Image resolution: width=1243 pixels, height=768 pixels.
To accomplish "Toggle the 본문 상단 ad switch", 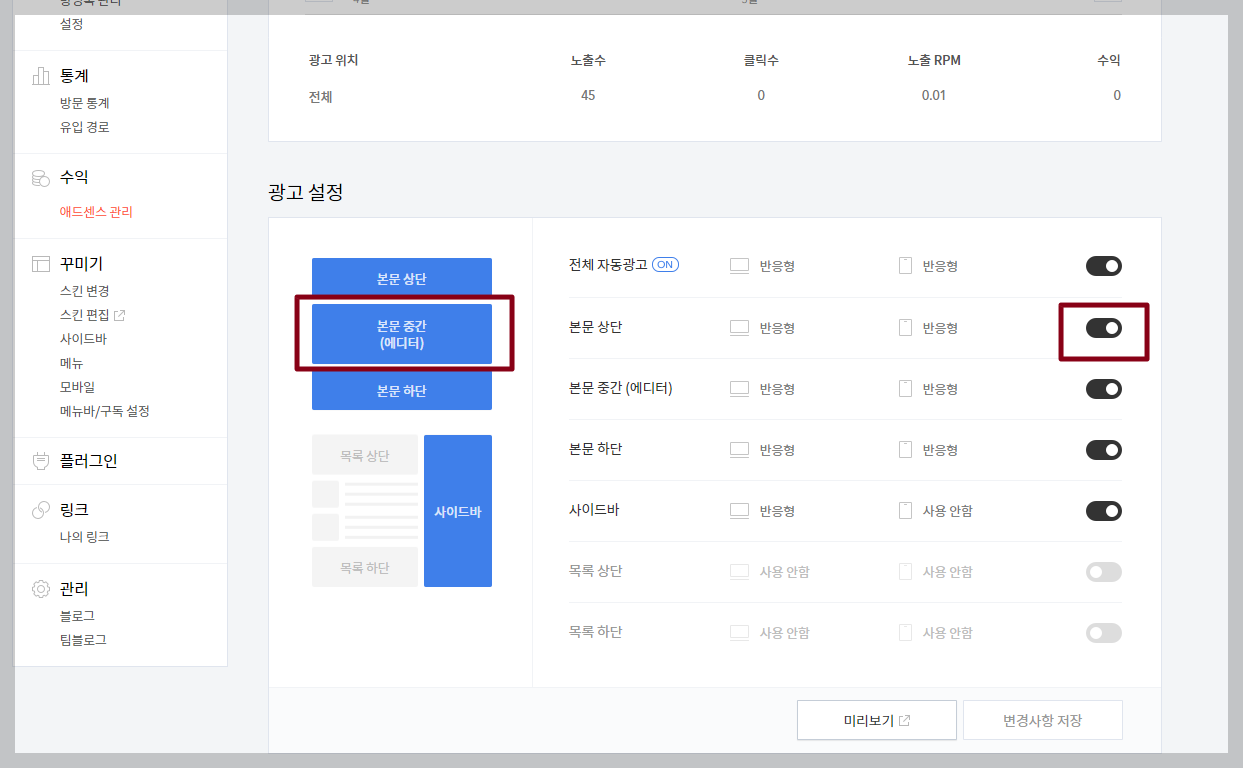I will [x=1104, y=327].
